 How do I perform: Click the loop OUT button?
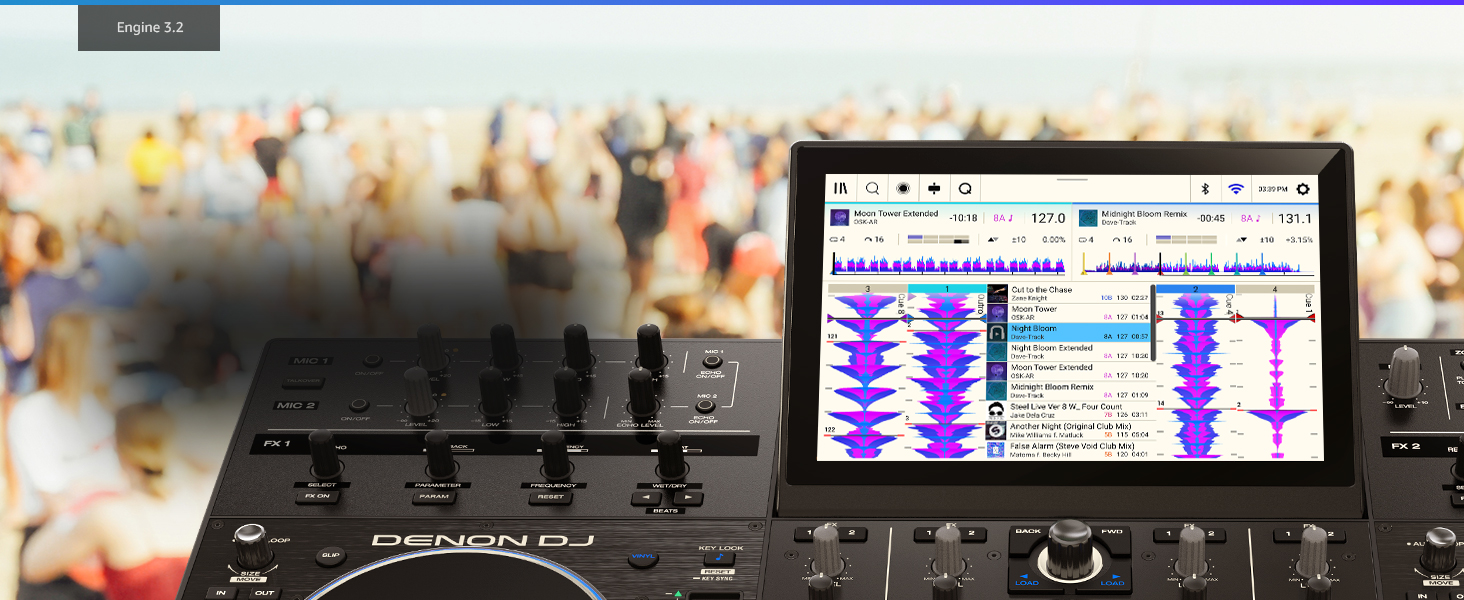(x=264, y=593)
